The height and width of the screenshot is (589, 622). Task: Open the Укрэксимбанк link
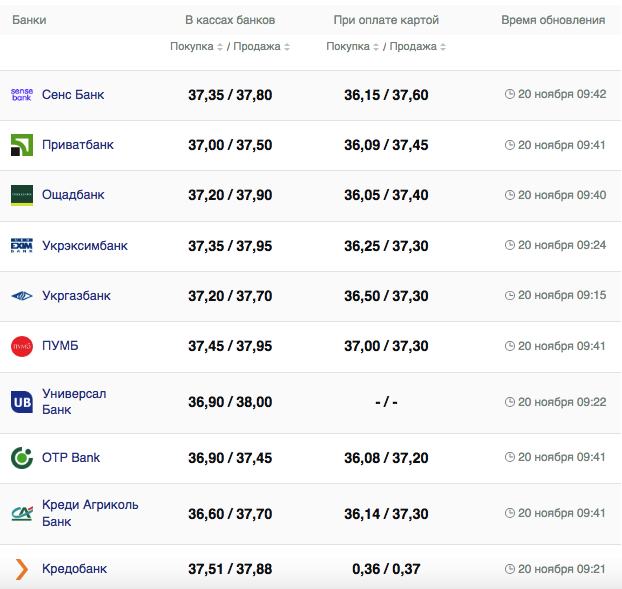85,246
